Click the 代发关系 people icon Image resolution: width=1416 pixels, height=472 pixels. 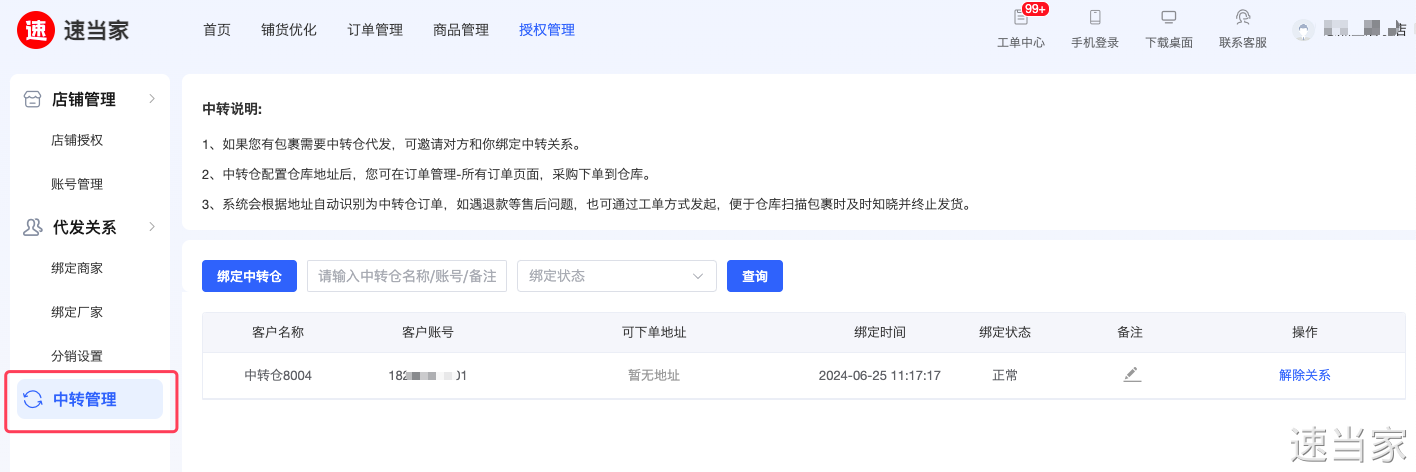click(x=33, y=227)
